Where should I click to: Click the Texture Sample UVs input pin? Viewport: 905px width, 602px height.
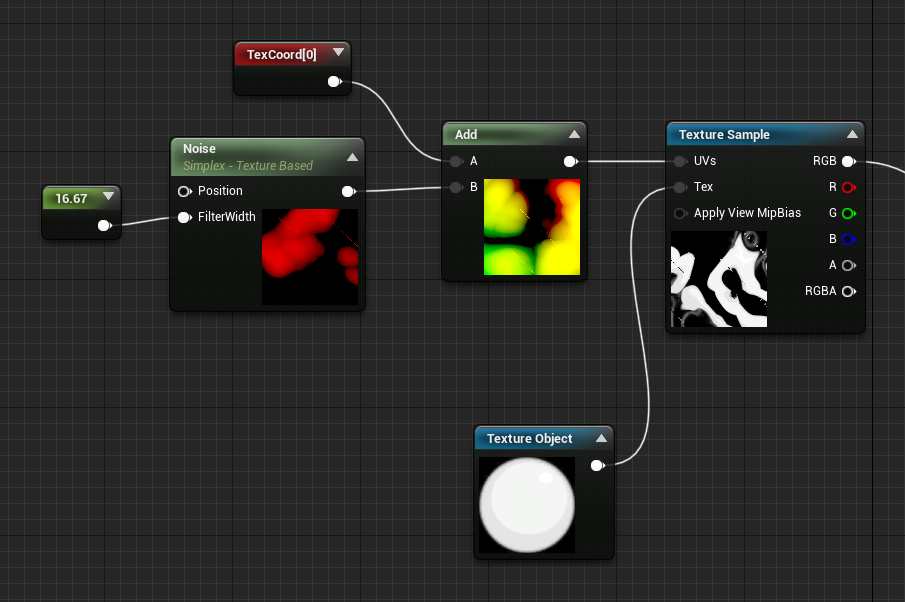coord(680,162)
